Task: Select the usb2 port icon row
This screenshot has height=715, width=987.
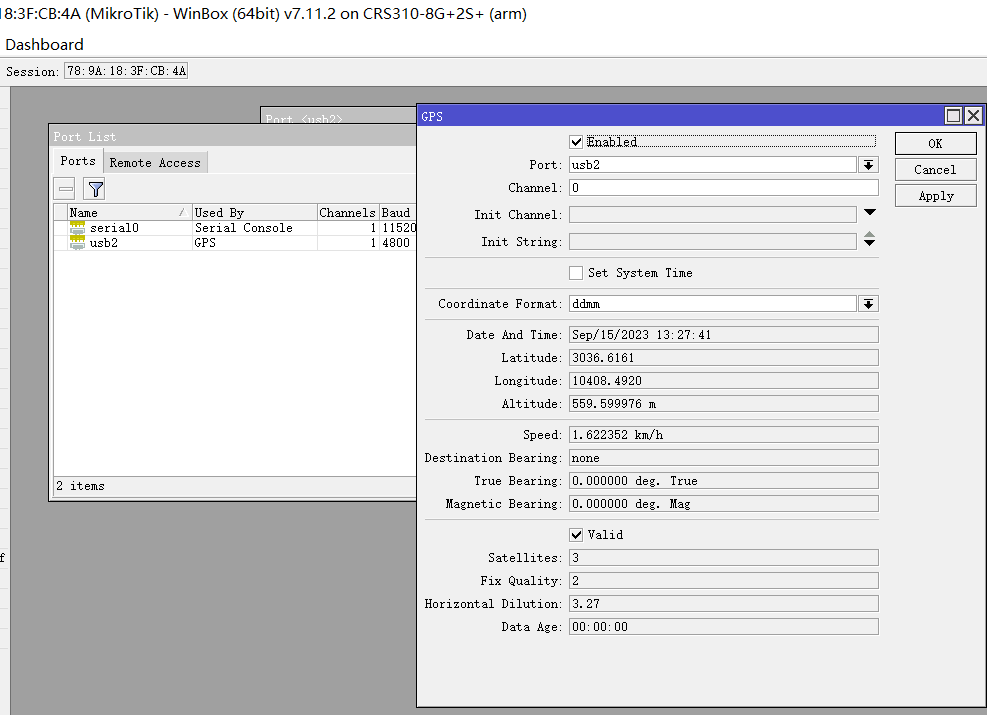Action: coord(78,243)
